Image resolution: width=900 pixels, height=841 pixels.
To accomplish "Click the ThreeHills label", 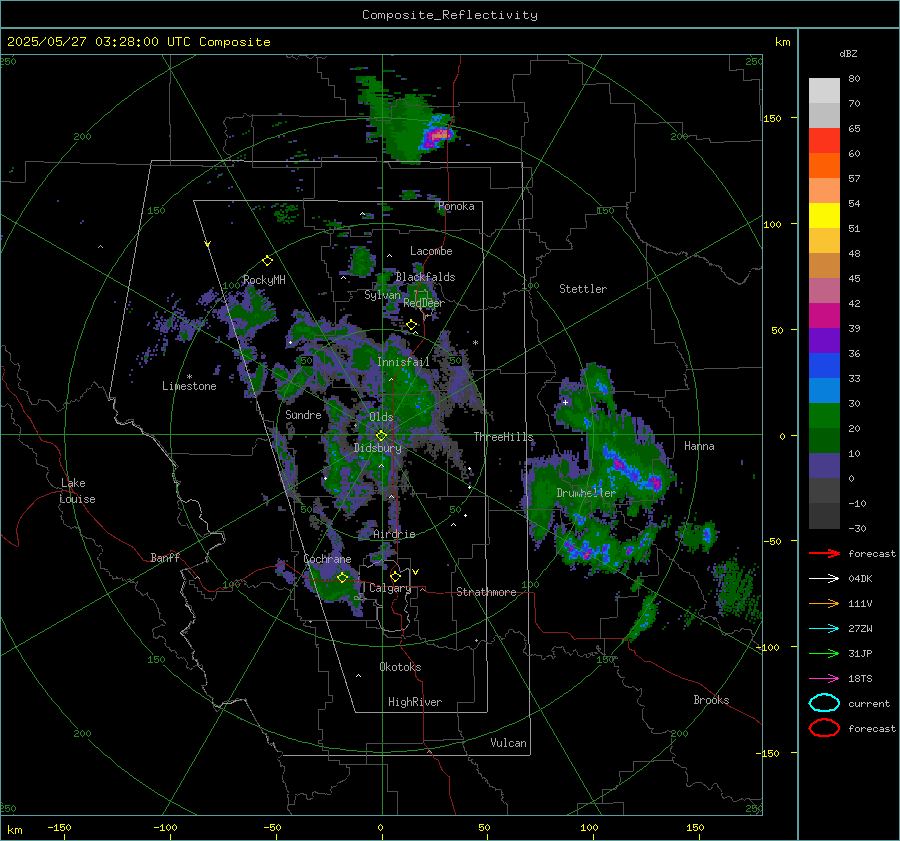I will [503, 437].
